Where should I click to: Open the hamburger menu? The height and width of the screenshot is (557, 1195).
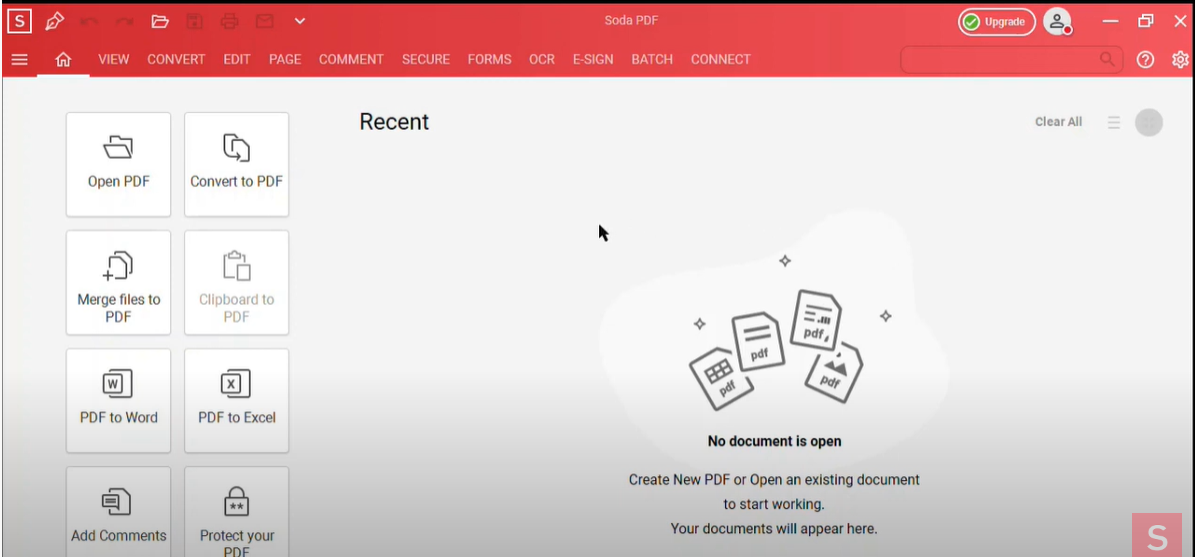(x=20, y=59)
